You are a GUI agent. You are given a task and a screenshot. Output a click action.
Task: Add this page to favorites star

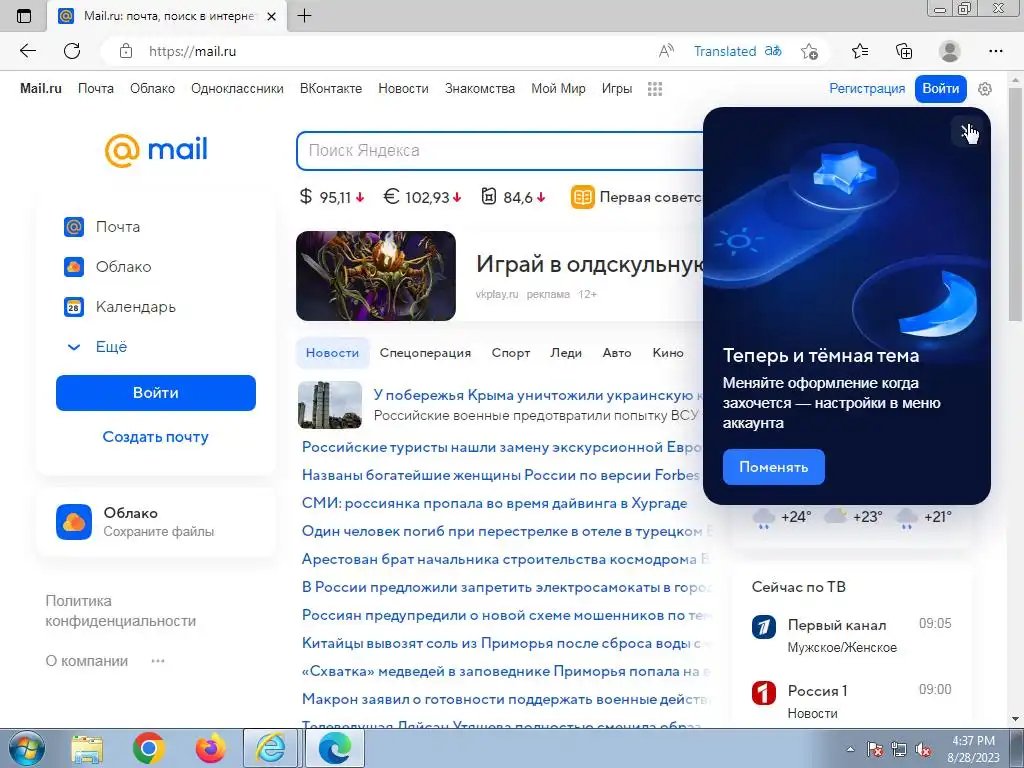[809, 51]
